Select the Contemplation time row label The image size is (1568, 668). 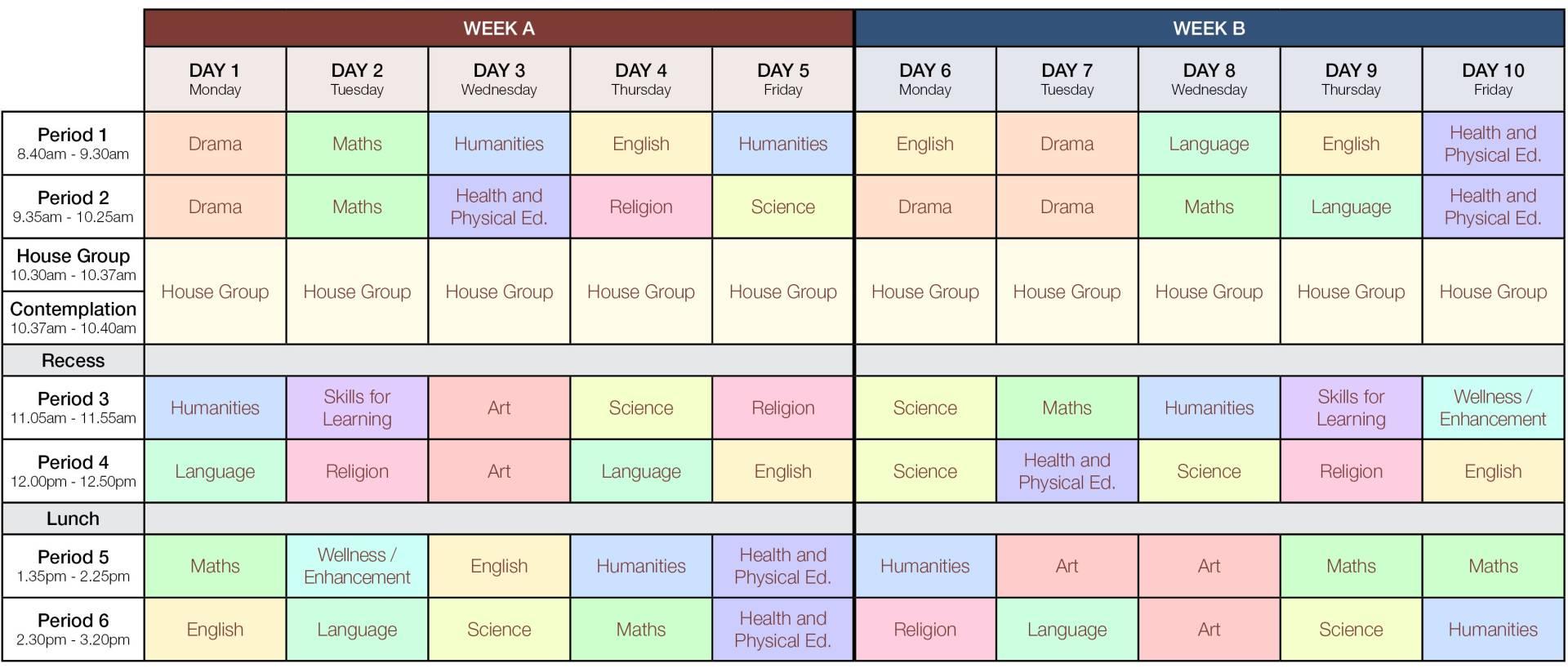point(73,318)
